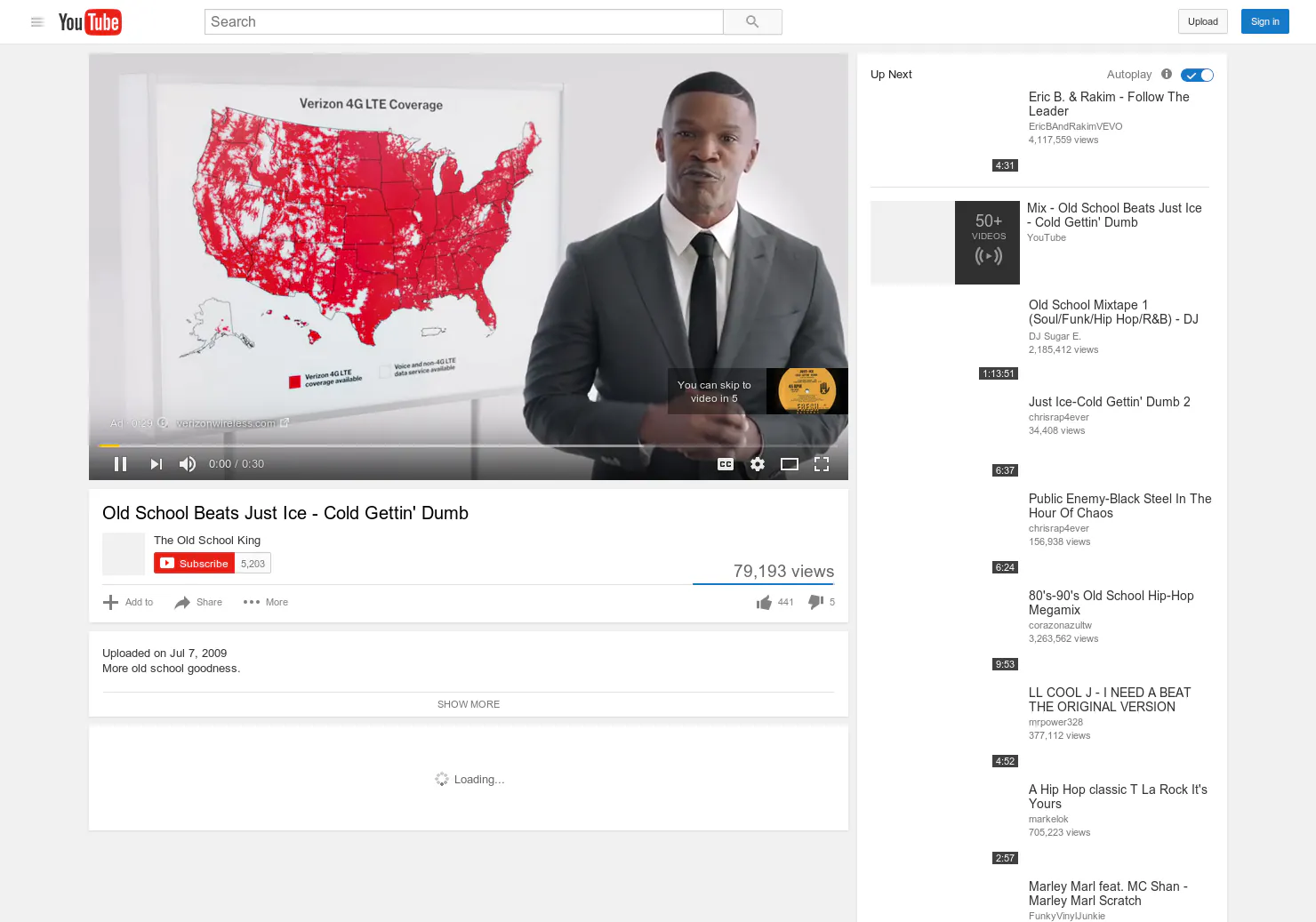Enter full screen mode

(822, 464)
